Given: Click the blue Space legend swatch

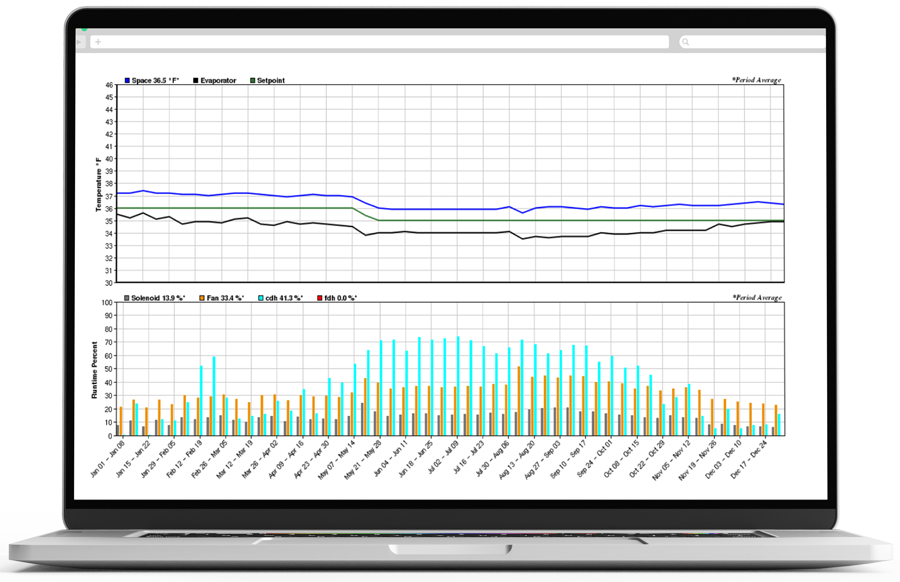Looking at the screenshot, I should [x=127, y=80].
